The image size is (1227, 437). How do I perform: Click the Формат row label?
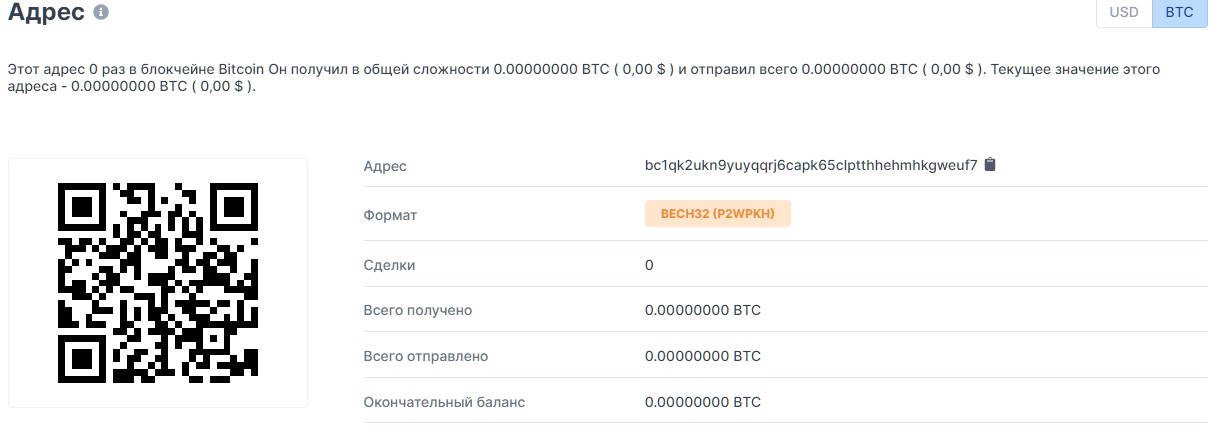390,215
